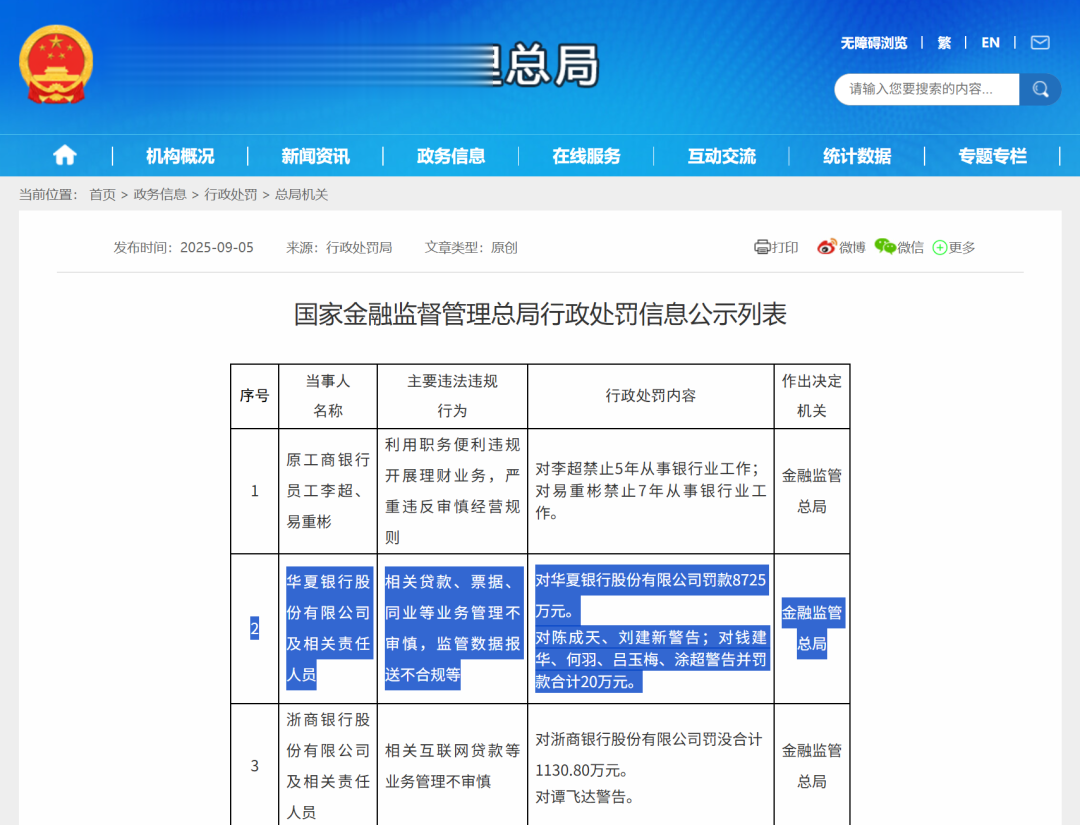The height and width of the screenshot is (825, 1080).
Task: Click cell 对李超禁止5年从事银行业工作
Action: 651,491
